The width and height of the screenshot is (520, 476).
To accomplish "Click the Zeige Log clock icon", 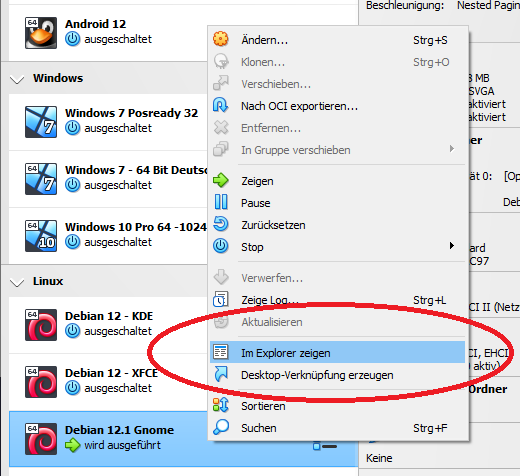I will 221,299.
